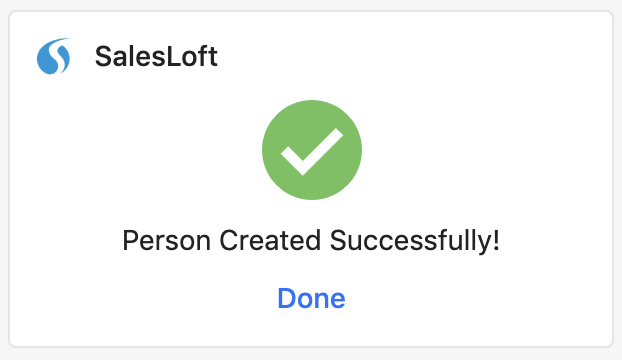Click the green circle's upper edge
This screenshot has height=360, width=622.
(312, 103)
